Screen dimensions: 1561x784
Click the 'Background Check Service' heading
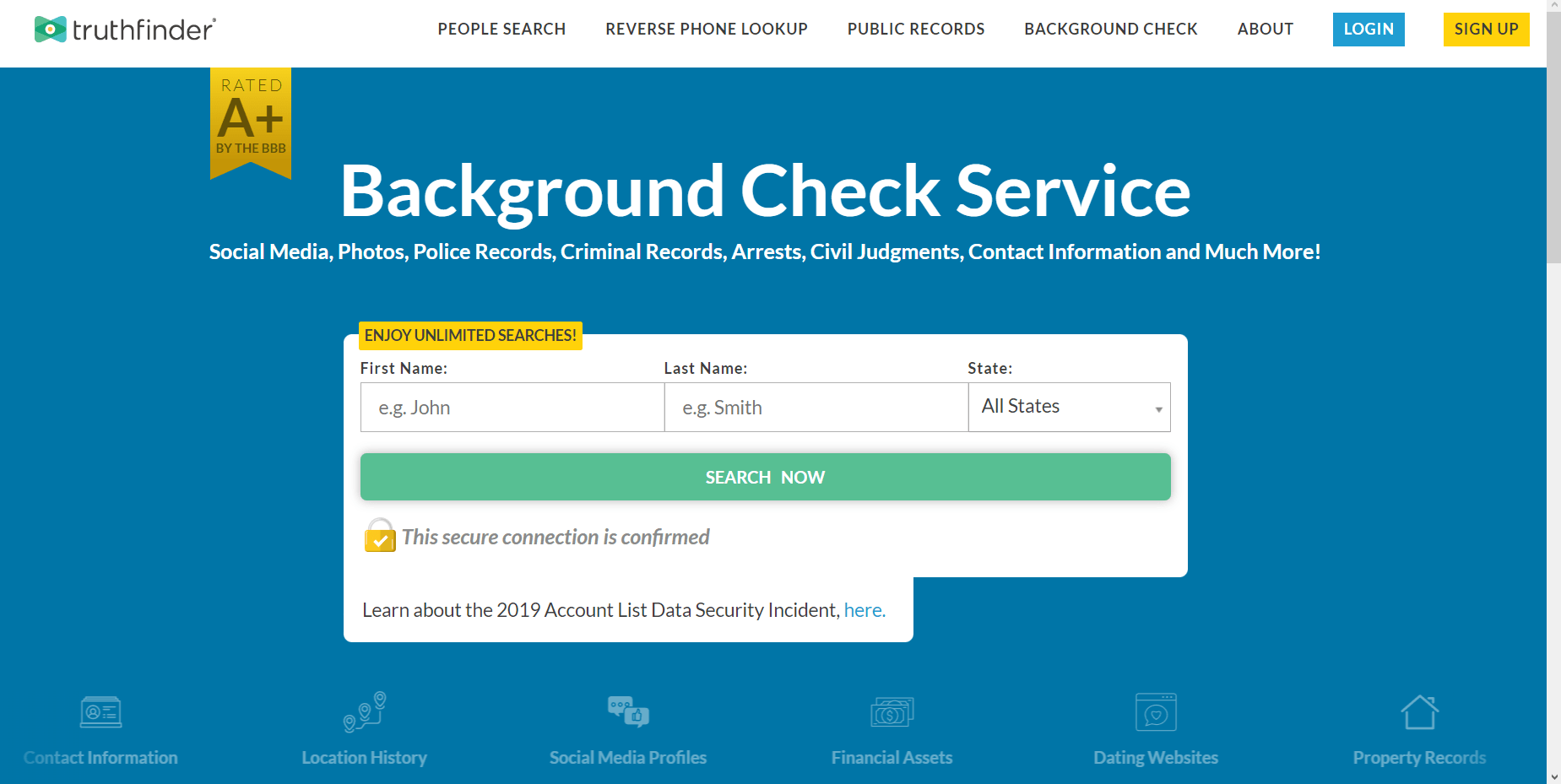pos(766,192)
